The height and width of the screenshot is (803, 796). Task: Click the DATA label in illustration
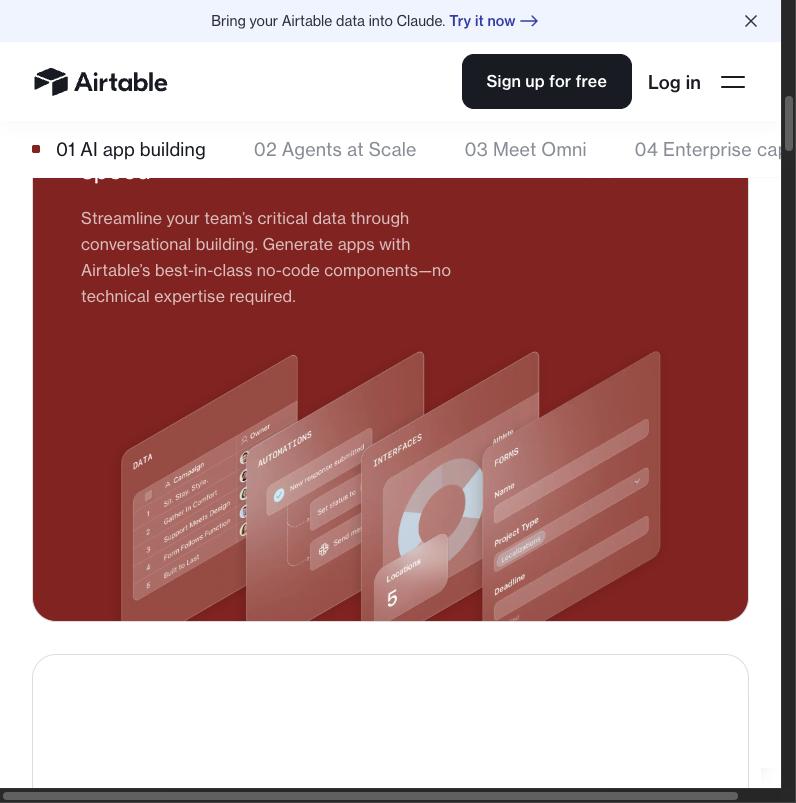pyautogui.click(x=142, y=461)
